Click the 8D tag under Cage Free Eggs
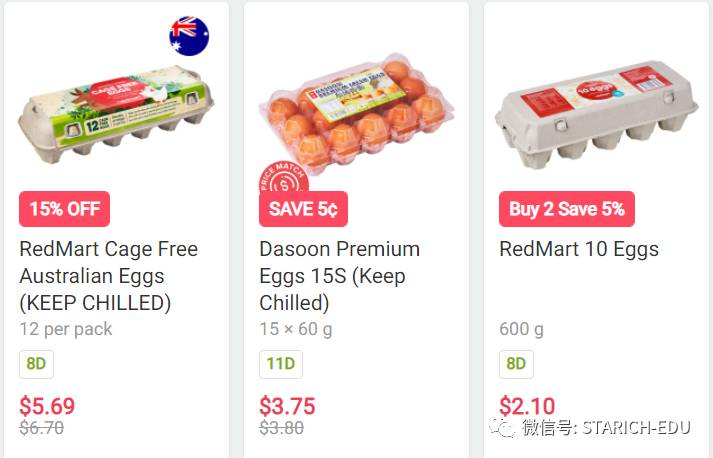The height and width of the screenshot is (458, 713). tap(36, 364)
